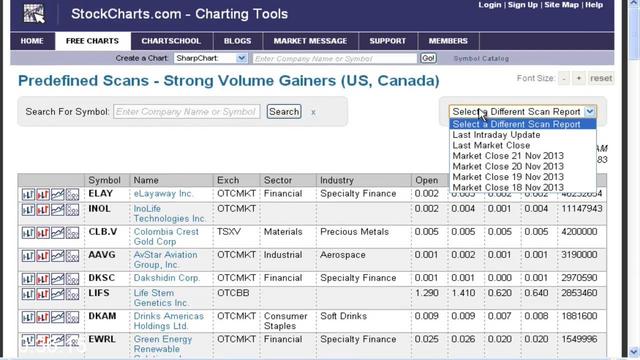Open the Symbol Catalog link
This screenshot has height=360, width=640.
coord(481,59)
